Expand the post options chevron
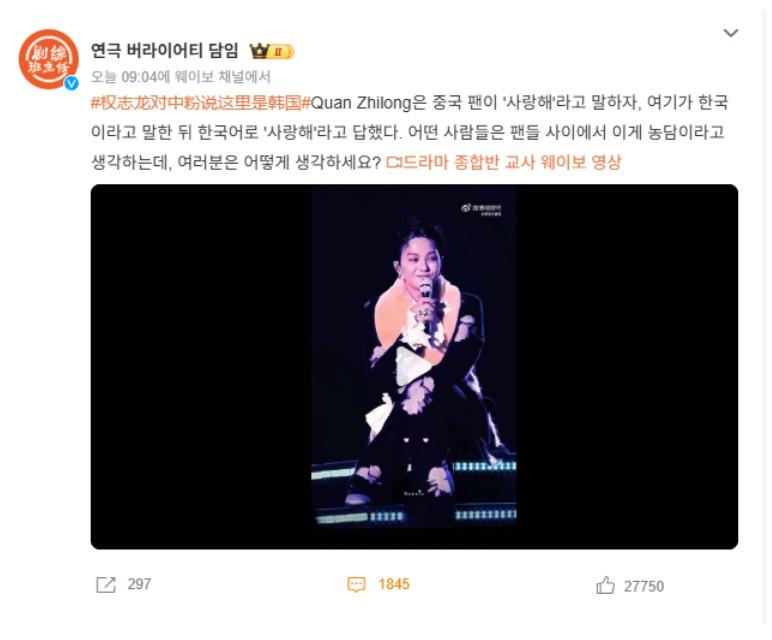Viewport: 772px width, 640px height. click(731, 33)
